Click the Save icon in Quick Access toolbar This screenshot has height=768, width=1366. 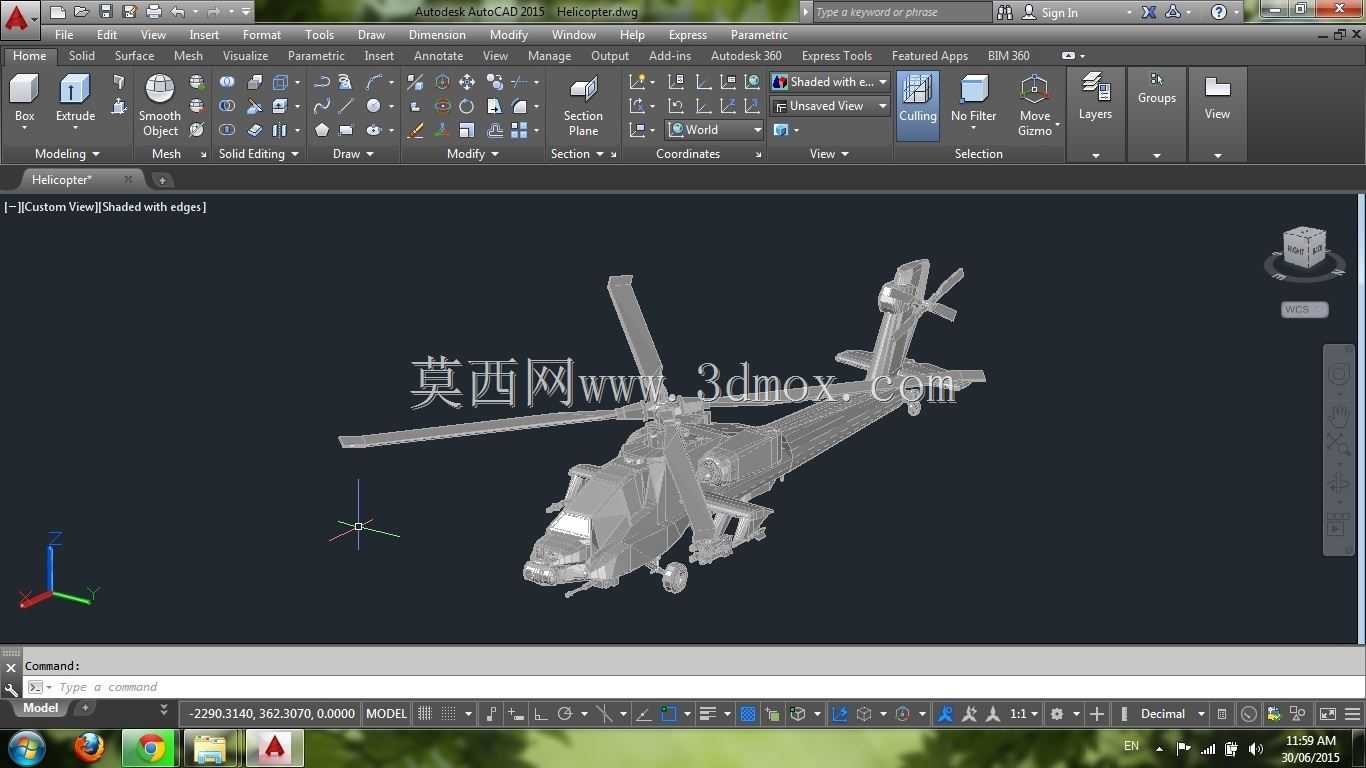pyautogui.click(x=105, y=12)
